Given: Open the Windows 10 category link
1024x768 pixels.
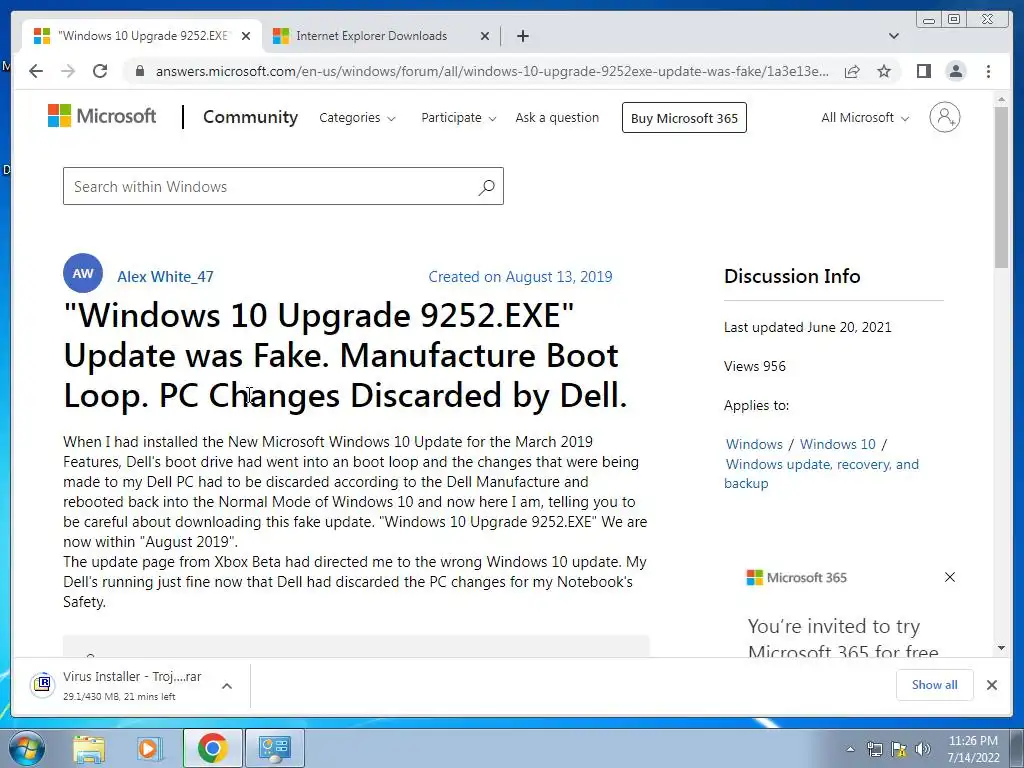Looking at the screenshot, I should (x=838, y=444).
